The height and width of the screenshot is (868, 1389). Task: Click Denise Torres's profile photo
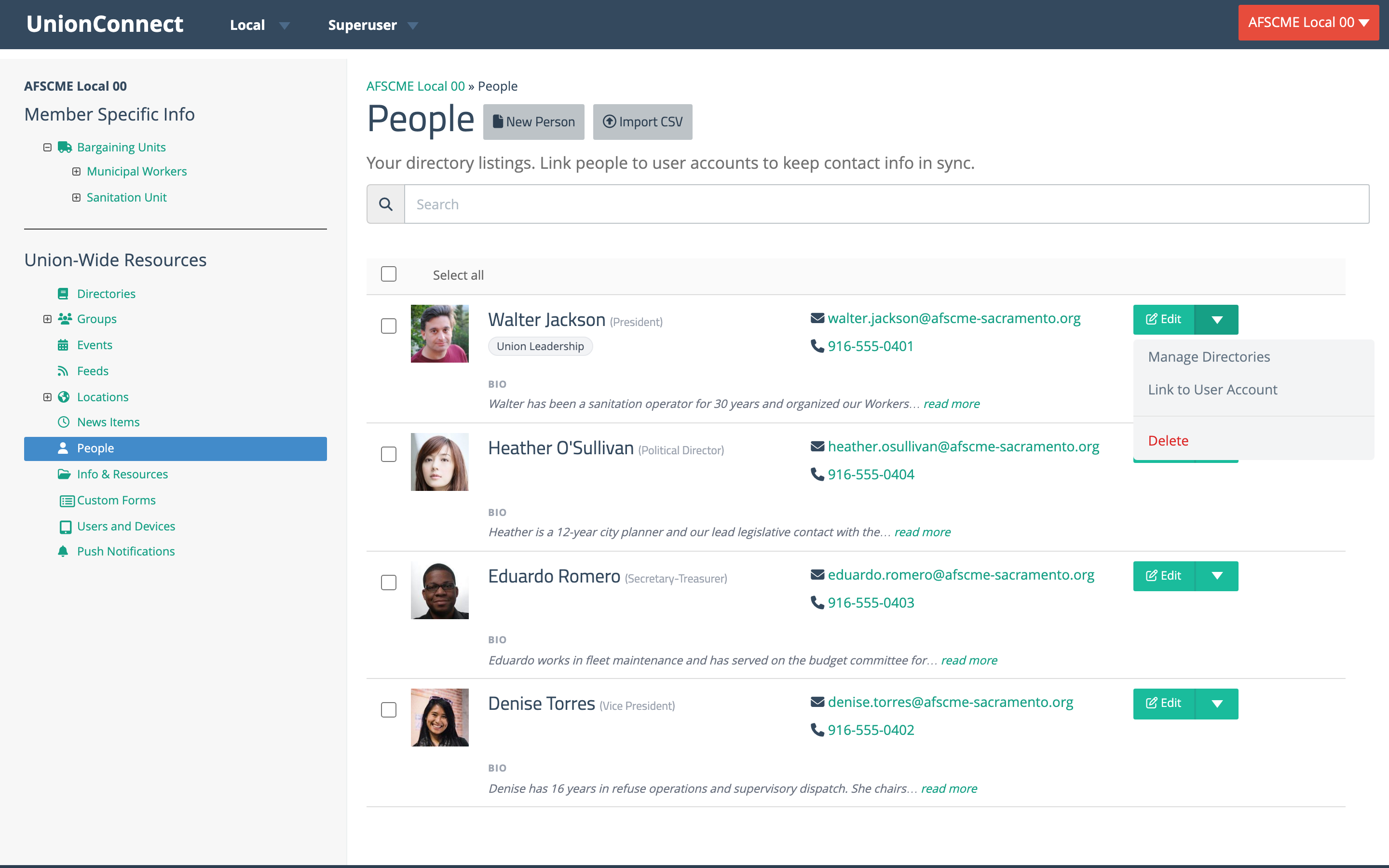tap(440, 718)
